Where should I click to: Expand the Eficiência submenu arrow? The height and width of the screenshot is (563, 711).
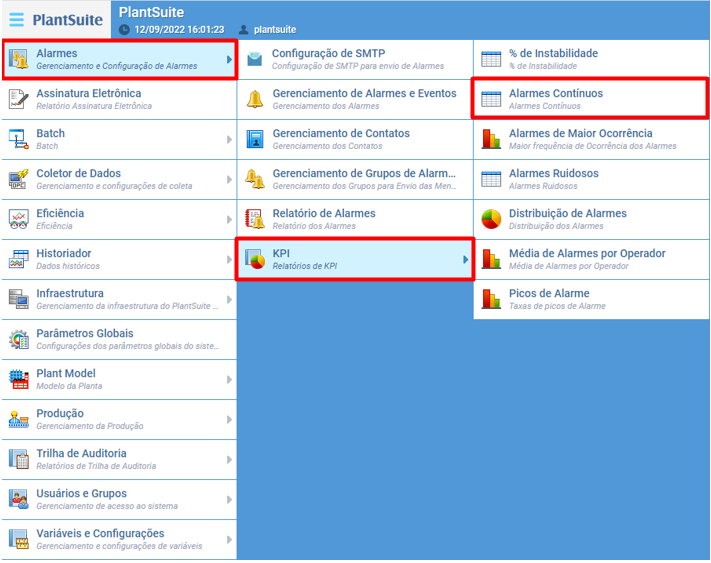tap(229, 219)
